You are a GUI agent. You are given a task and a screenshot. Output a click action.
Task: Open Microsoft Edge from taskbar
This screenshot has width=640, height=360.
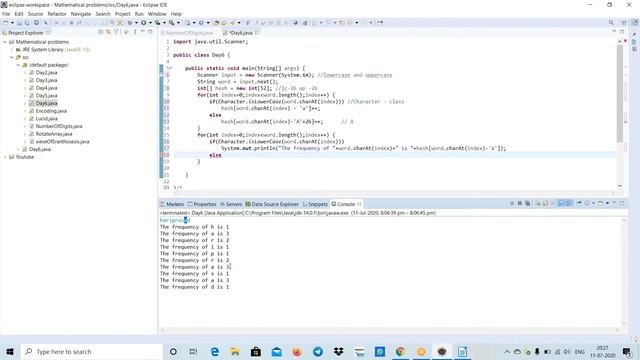214,351
